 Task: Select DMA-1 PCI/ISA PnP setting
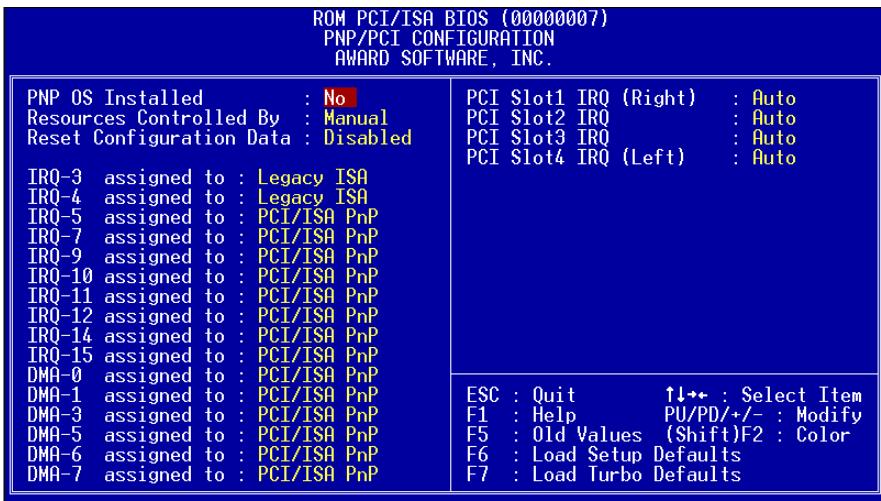pos(318,395)
